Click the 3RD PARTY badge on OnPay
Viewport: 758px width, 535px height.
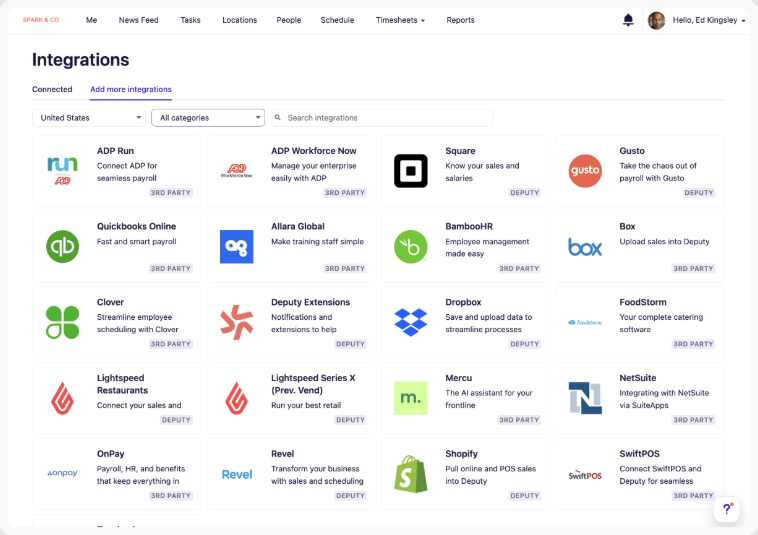pyautogui.click(x=171, y=496)
